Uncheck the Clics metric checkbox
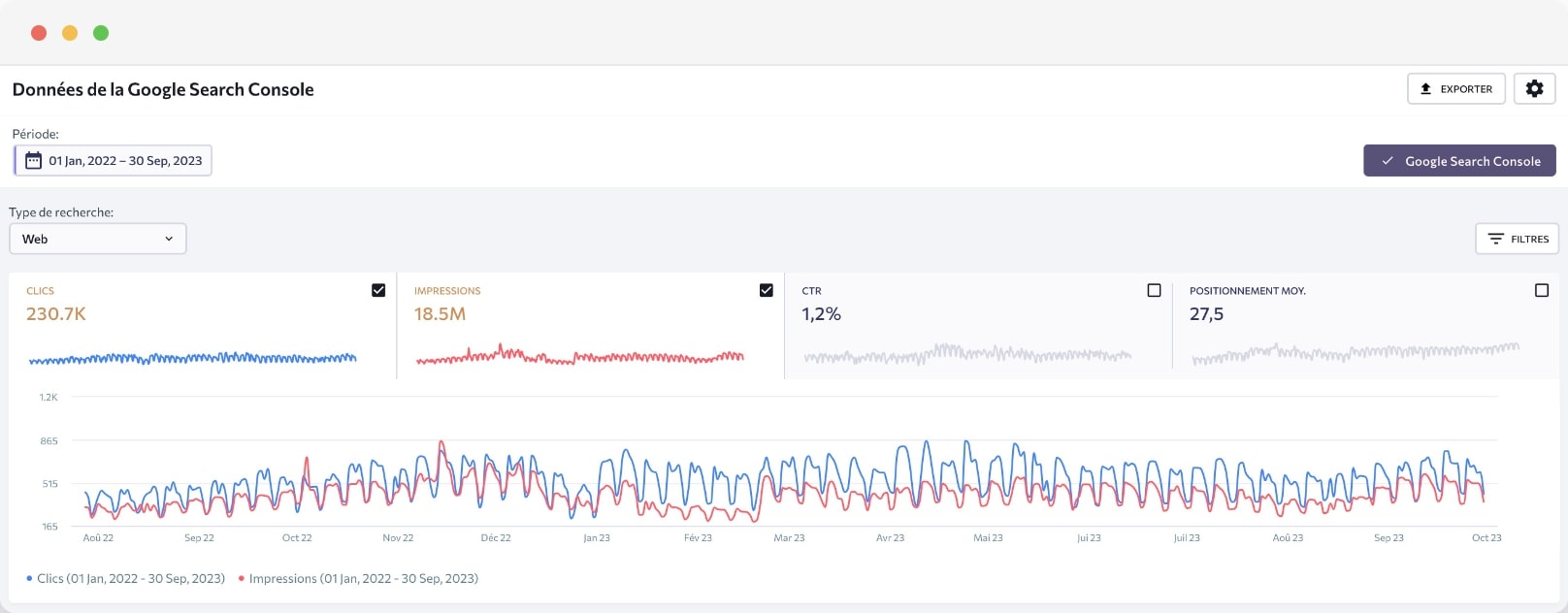This screenshot has height=613, width=1568. (378, 290)
